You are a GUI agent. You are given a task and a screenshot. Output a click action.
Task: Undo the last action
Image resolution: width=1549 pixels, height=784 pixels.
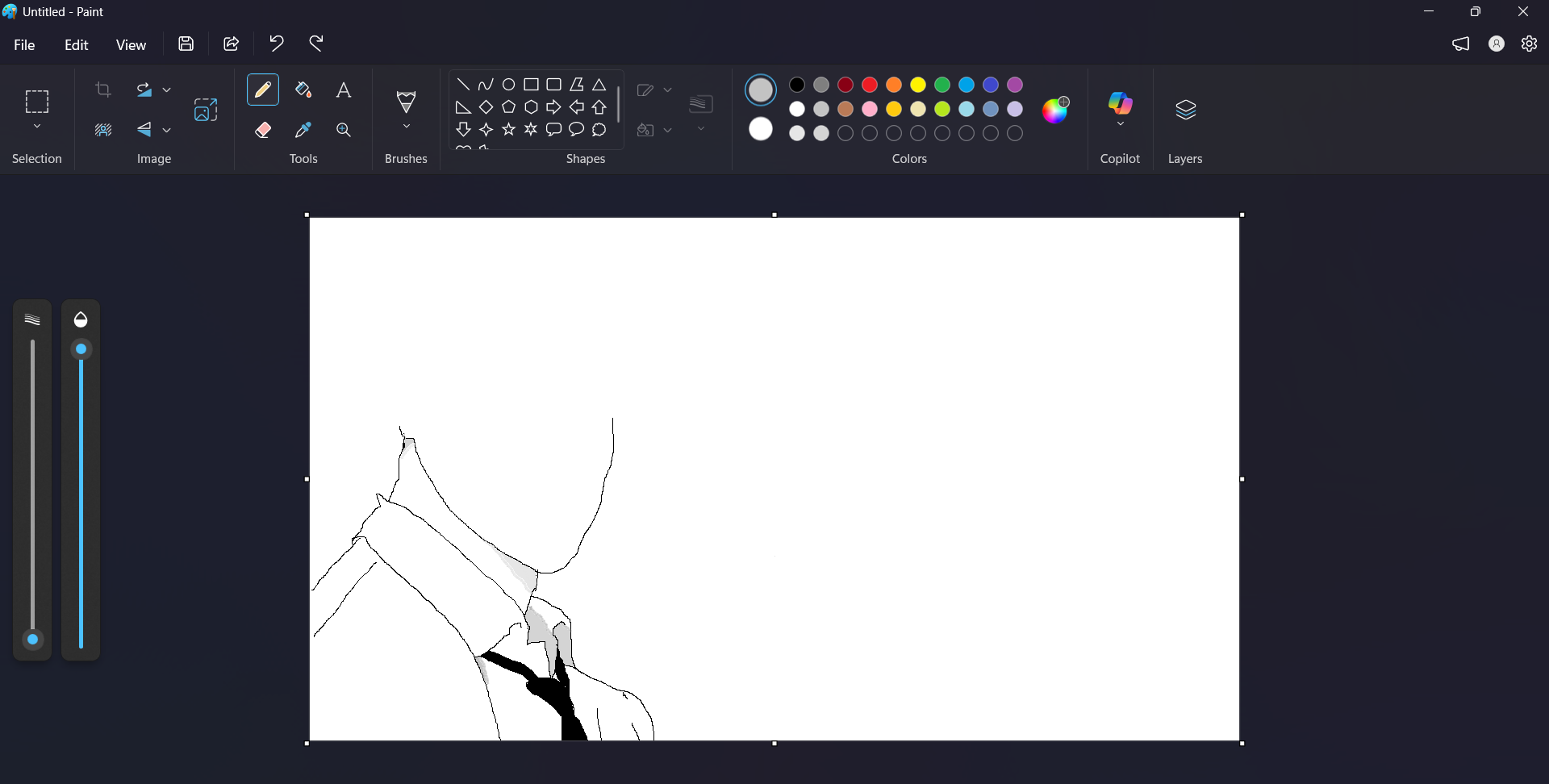coord(276,43)
